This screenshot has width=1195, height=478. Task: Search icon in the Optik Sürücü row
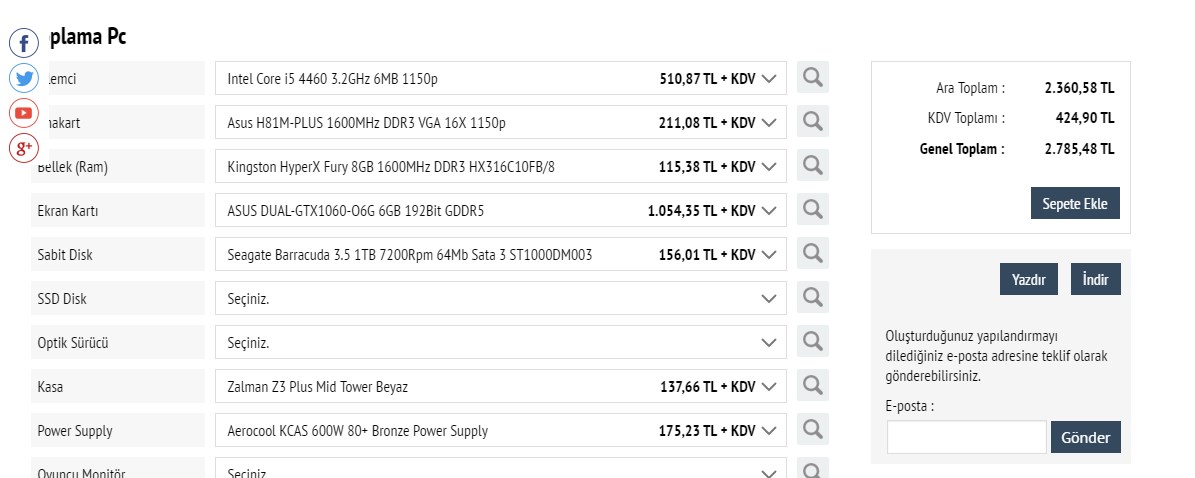(x=812, y=342)
